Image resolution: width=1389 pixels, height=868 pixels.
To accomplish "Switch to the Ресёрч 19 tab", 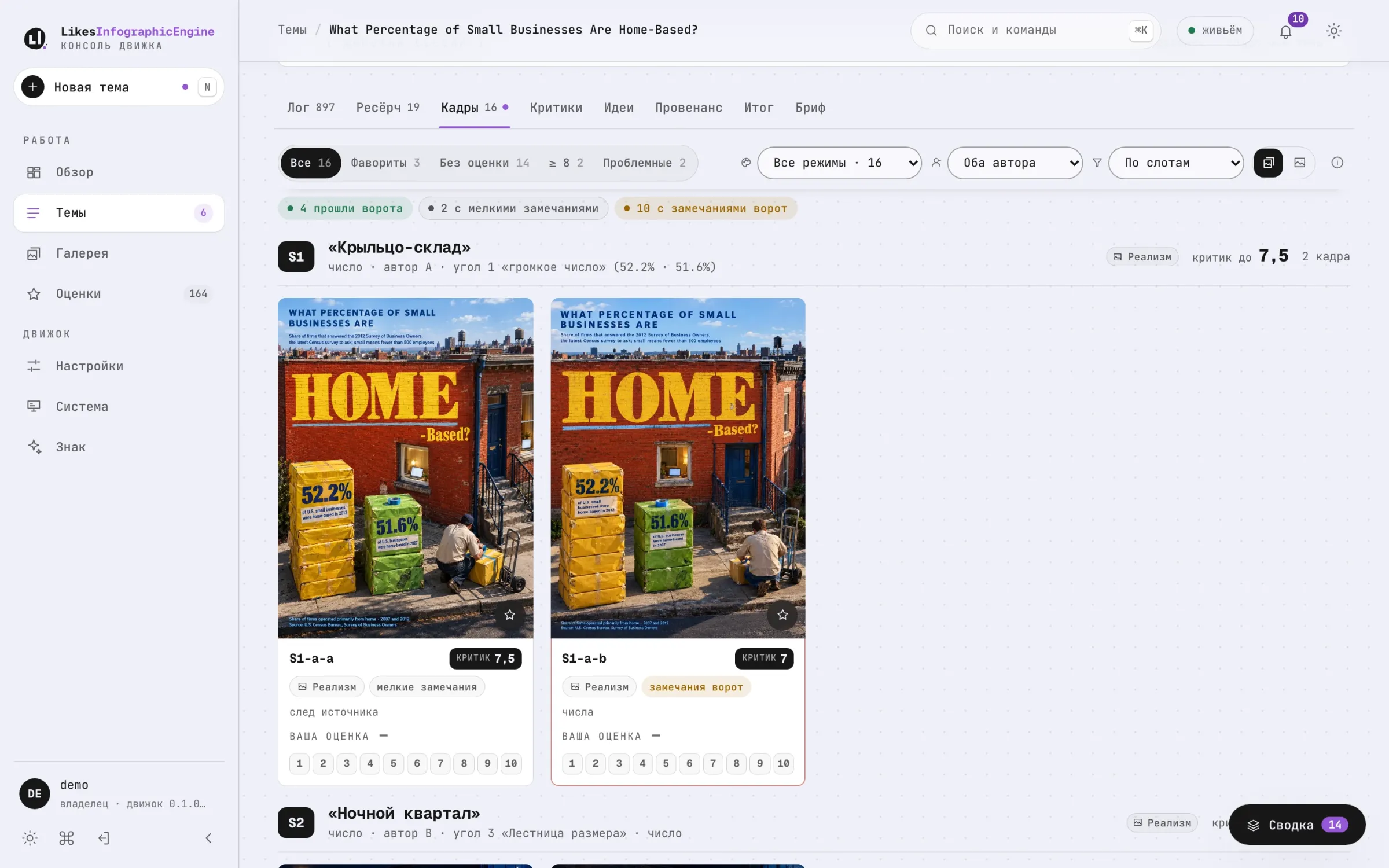I will tap(388, 108).
